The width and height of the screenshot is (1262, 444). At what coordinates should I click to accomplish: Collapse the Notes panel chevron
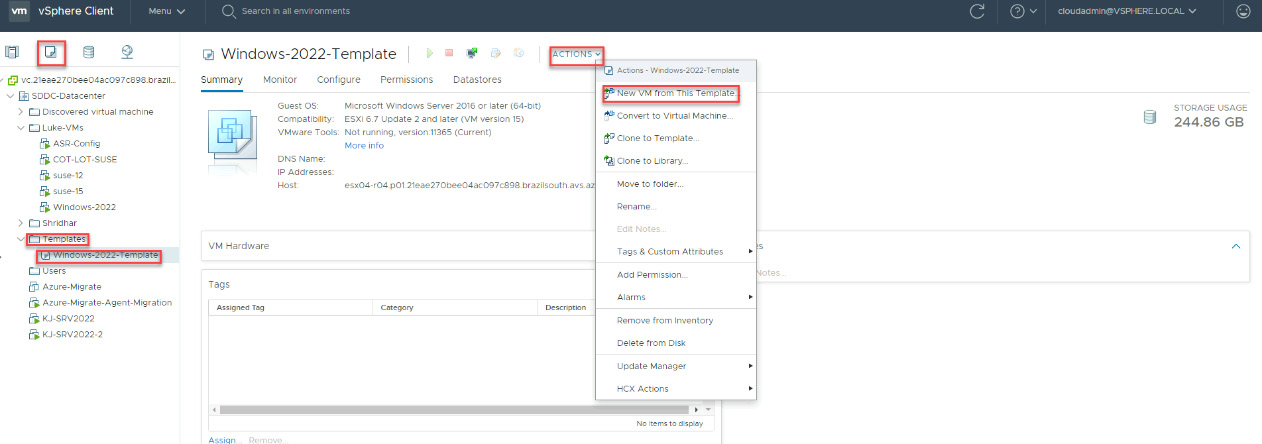pos(1236,245)
